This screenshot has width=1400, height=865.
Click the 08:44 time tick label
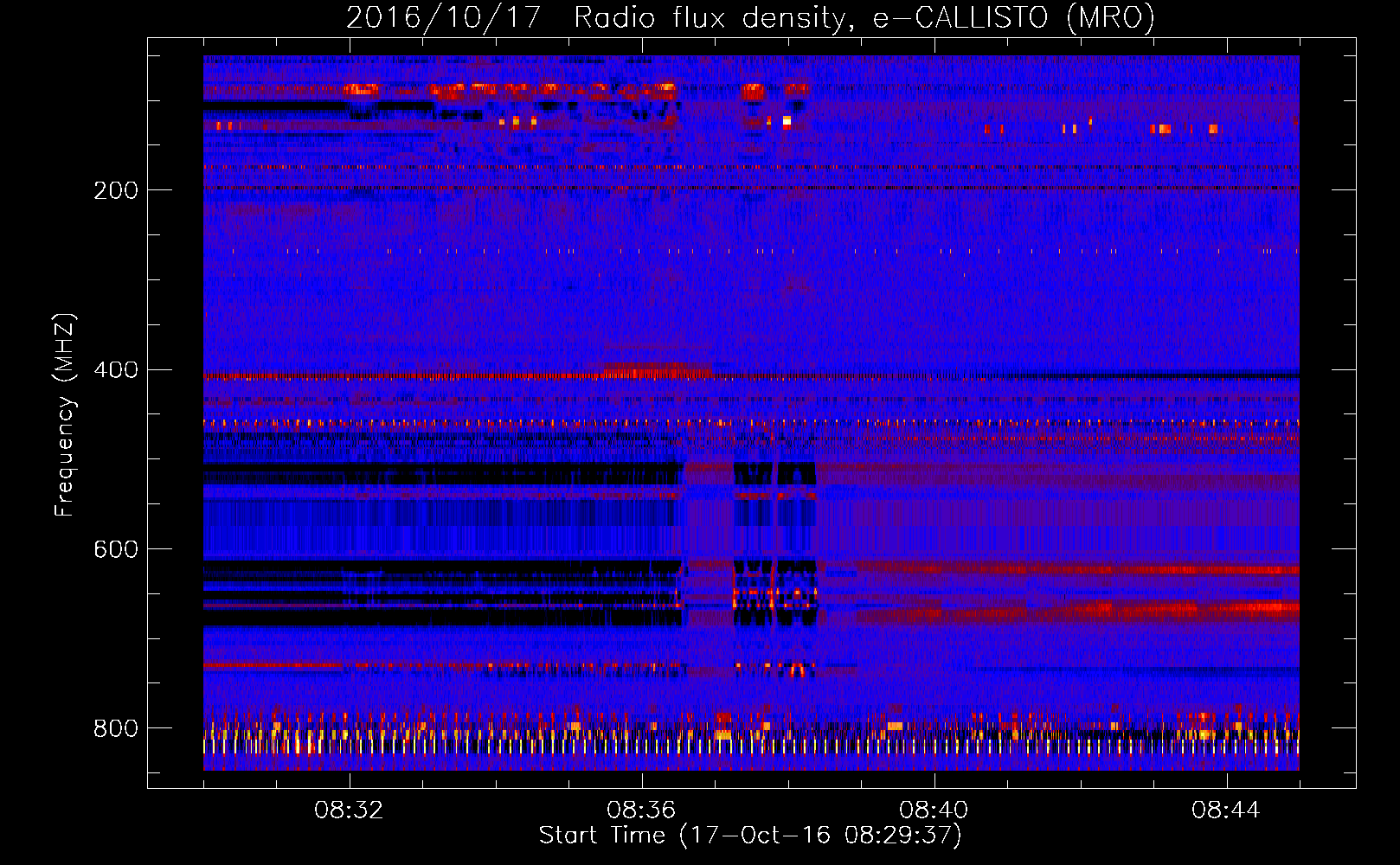point(1226,811)
